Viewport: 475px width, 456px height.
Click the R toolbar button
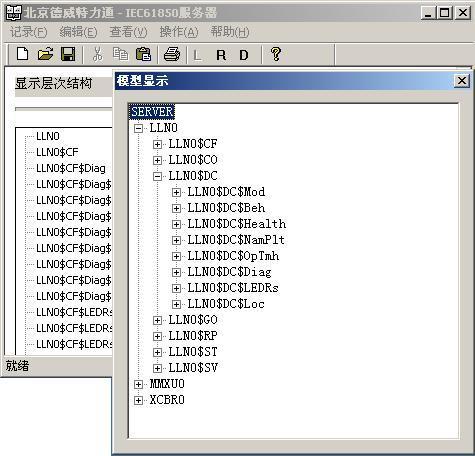221,55
